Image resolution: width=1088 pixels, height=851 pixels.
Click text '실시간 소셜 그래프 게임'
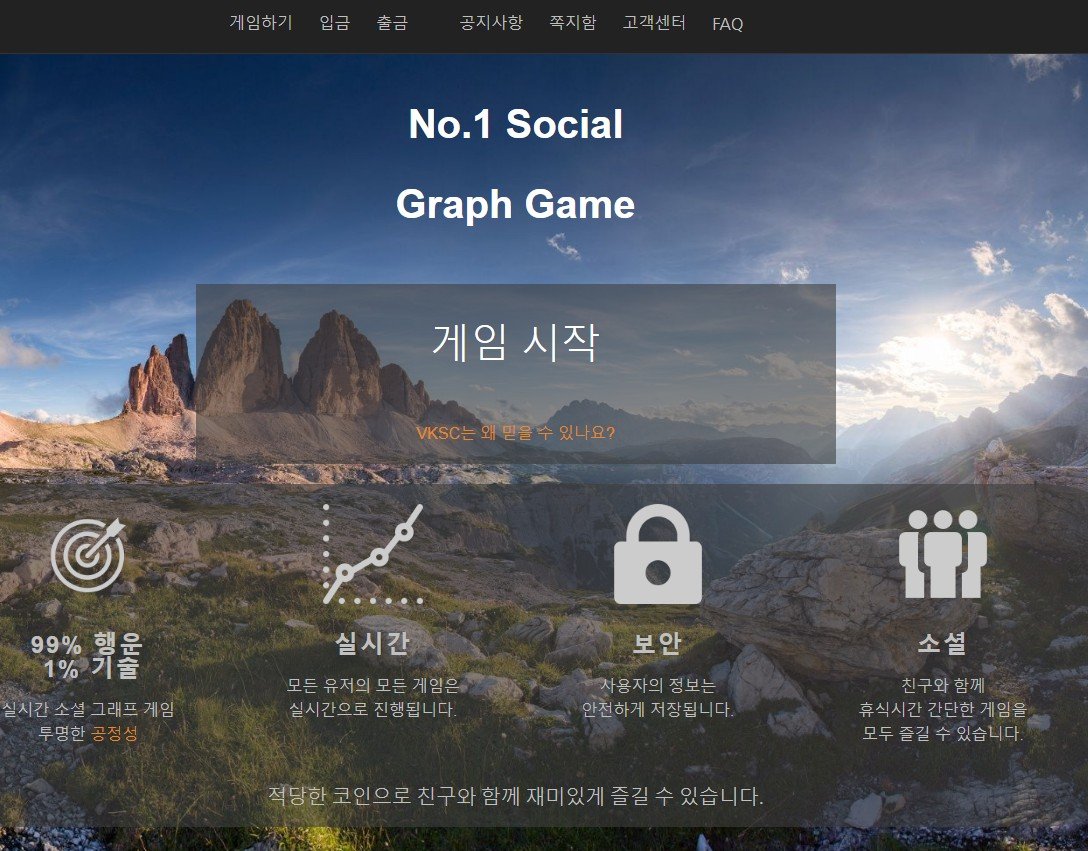pos(88,709)
